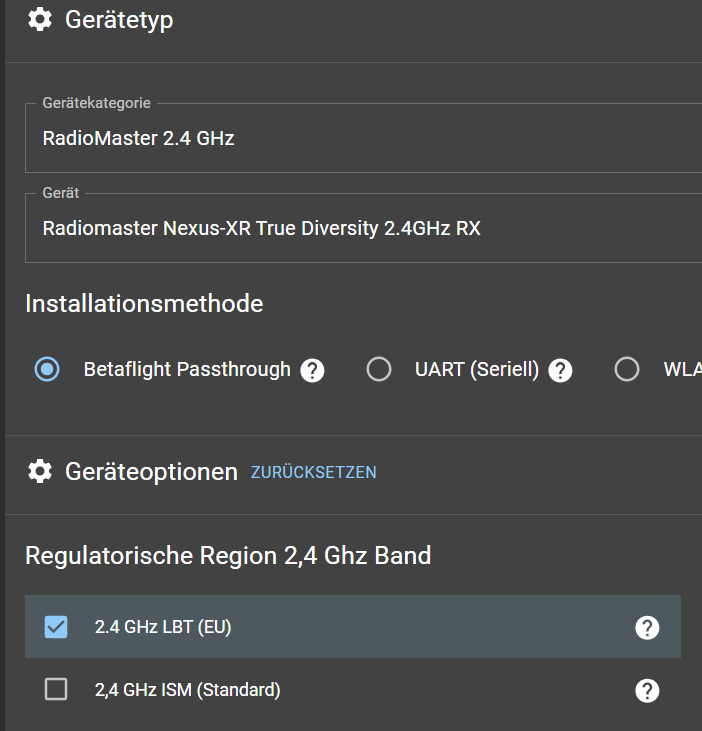The image size is (702, 731).
Task: Click the gear icon next to Gerätetyp
Action: [40, 19]
